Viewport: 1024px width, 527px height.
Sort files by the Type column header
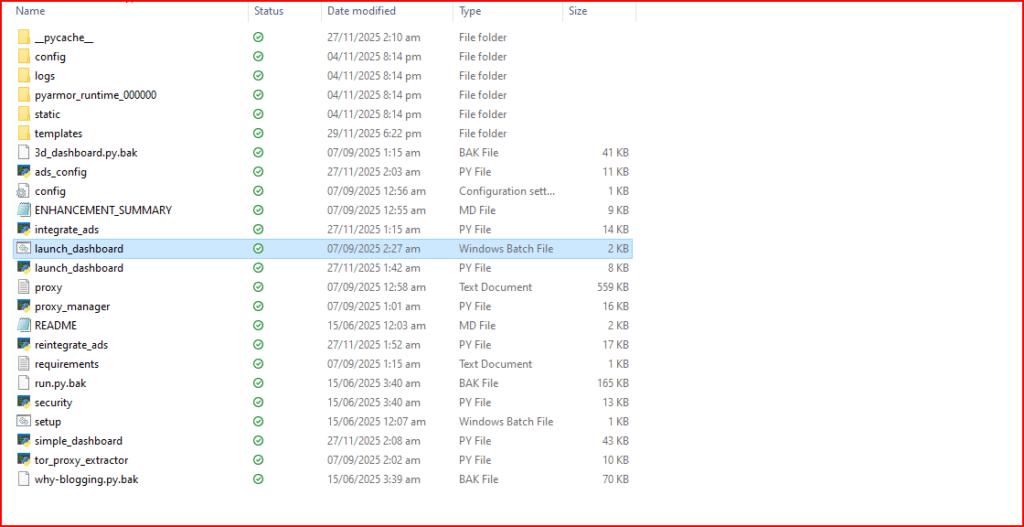[470, 11]
